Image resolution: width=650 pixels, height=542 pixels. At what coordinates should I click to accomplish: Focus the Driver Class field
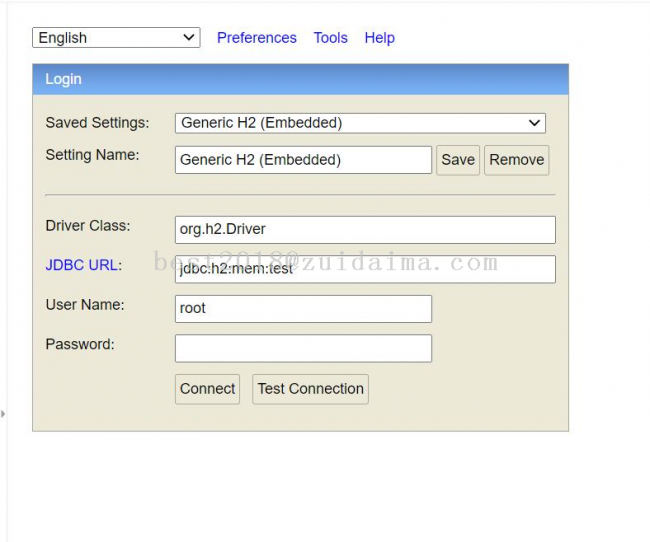point(365,230)
